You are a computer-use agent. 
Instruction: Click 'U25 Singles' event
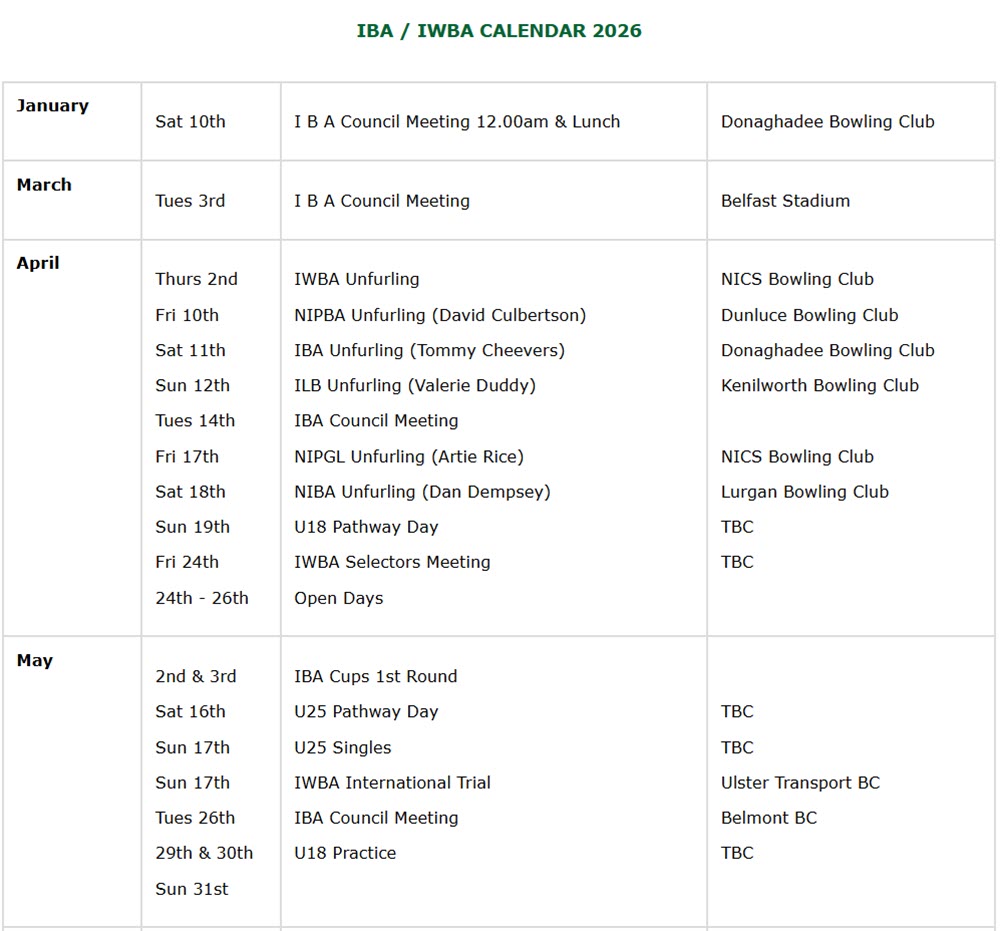(x=342, y=748)
